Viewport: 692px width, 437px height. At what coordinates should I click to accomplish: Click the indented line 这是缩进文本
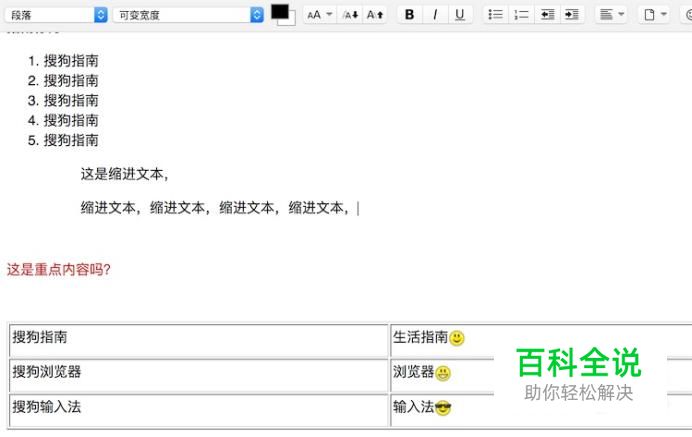pos(124,174)
